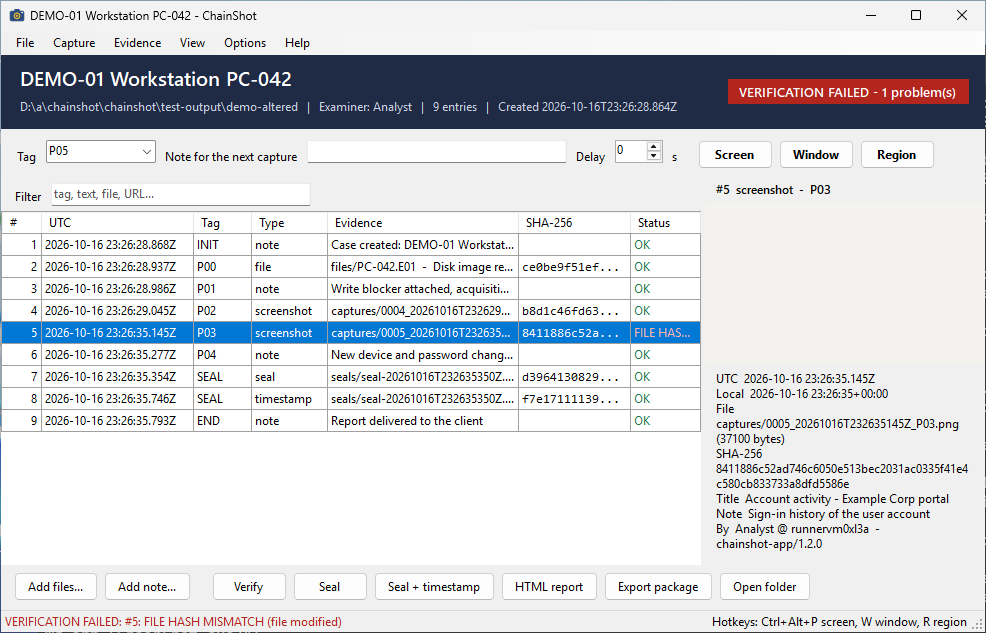Screen dimensions: 986x633
Task: Capture the full Screen
Action: (734, 155)
